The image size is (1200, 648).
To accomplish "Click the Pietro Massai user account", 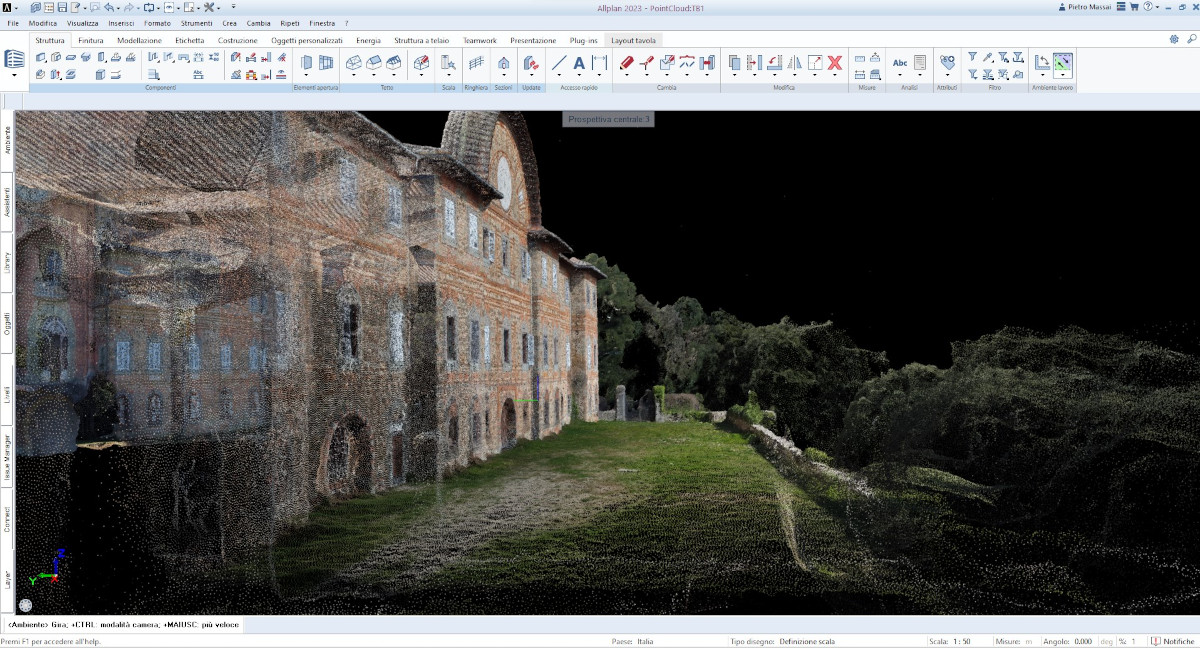I will coord(1084,7).
